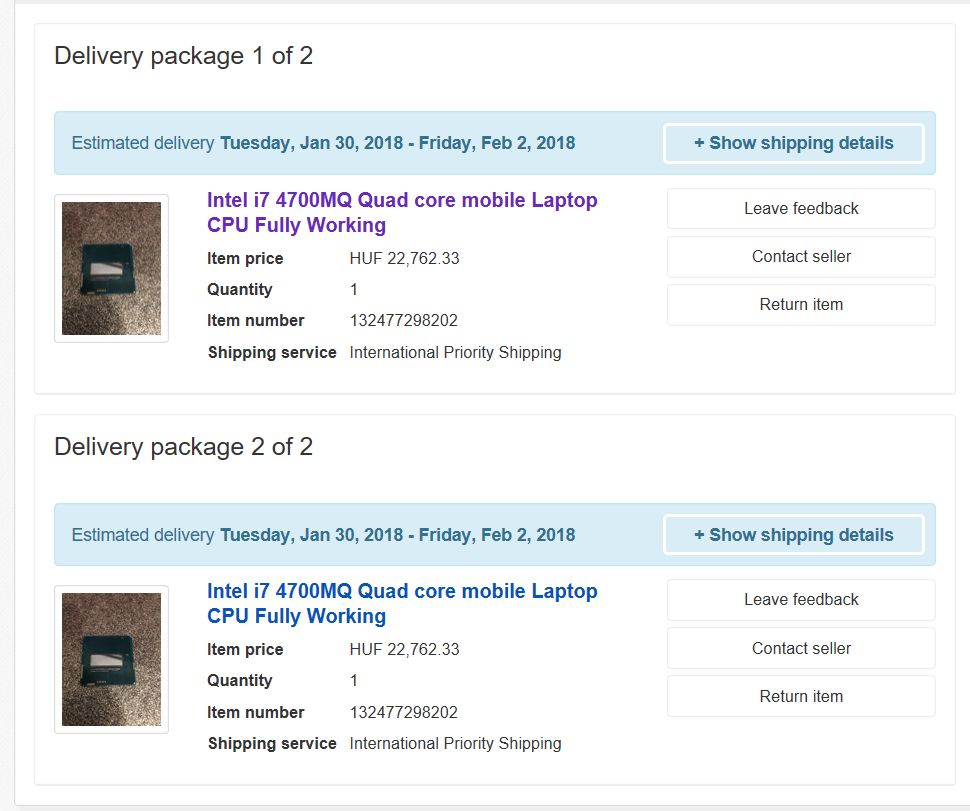Image resolution: width=970 pixels, height=811 pixels.
Task: Click the HUF item price in package 2
Action: 404,650
